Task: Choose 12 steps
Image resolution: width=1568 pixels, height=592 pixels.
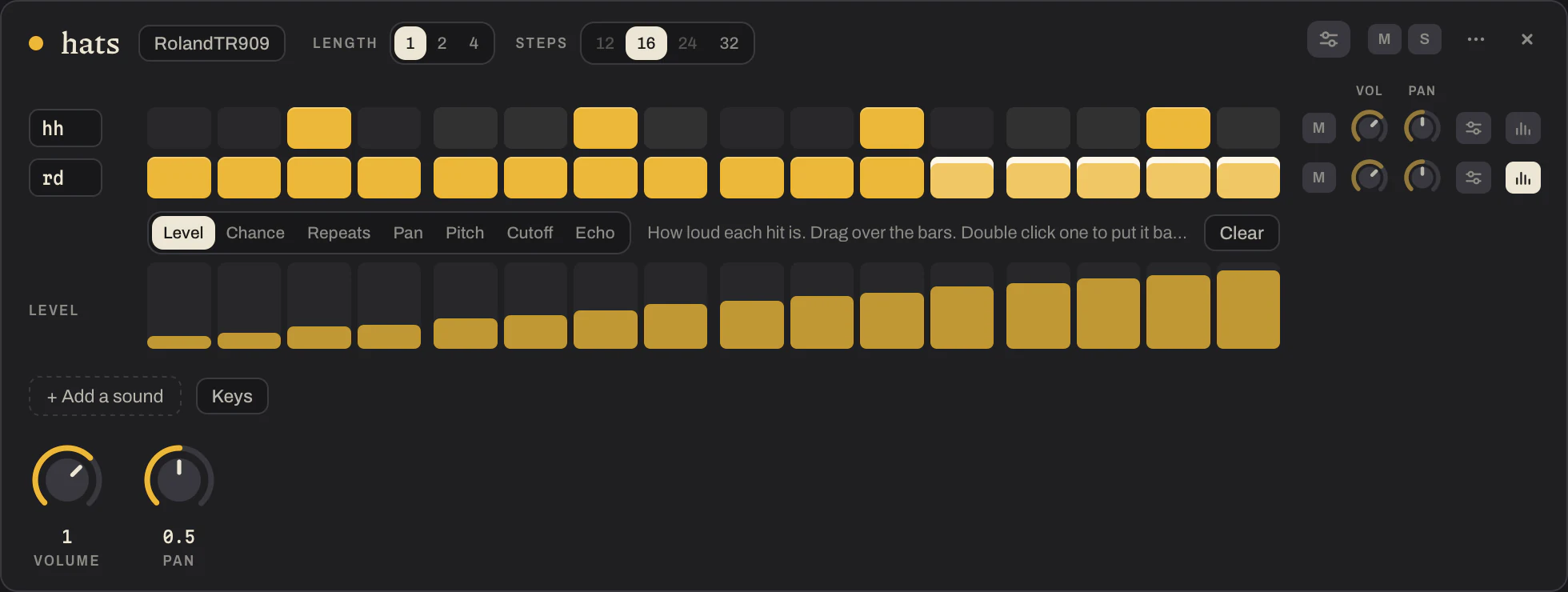Action: pos(605,43)
